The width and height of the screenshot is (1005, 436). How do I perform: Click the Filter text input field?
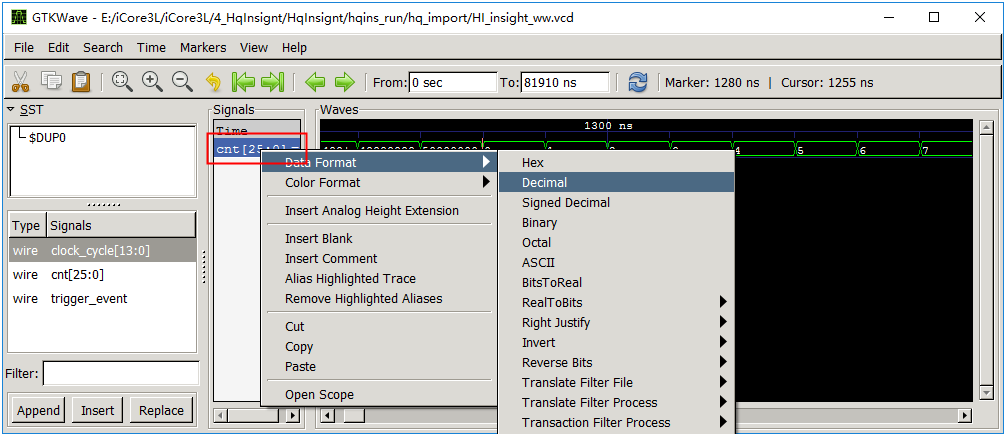point(120,373)
